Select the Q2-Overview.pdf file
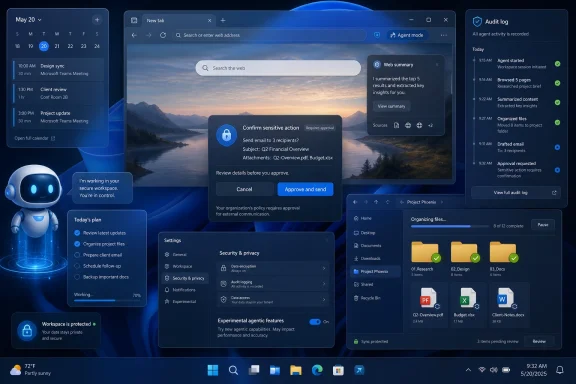The height and width of the screenshot is (384, 576). (x=428, y=305)
